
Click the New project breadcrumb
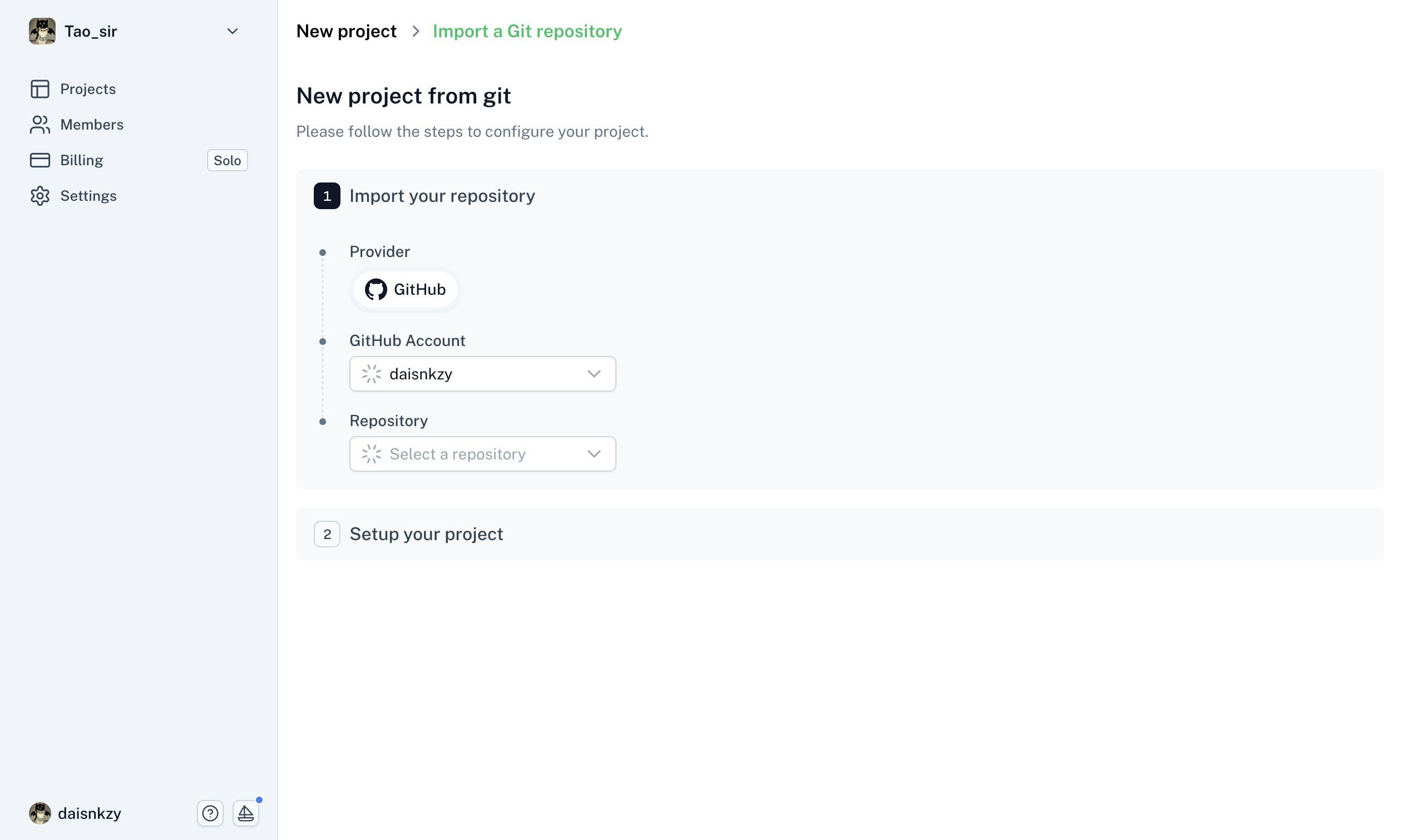tap(347, 31)
